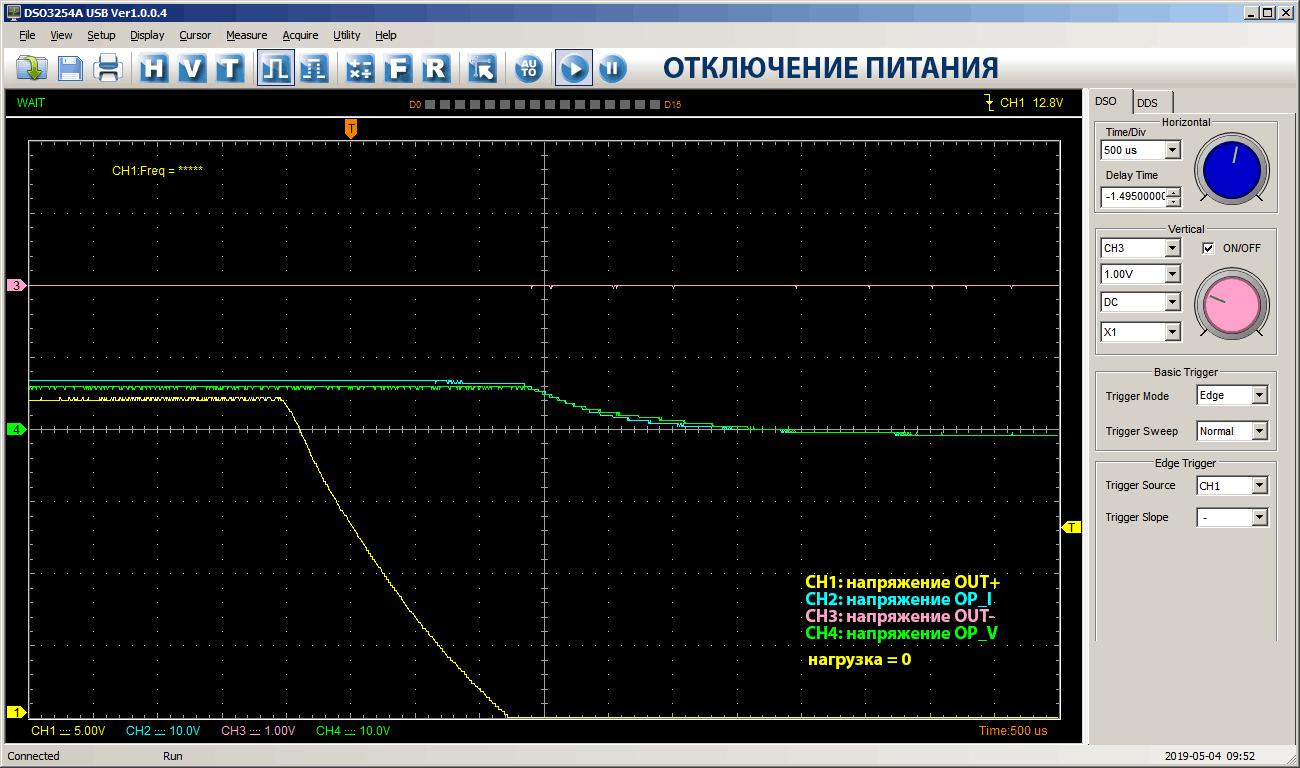Click the CH1 5.00V label below graph
1300x768 pixels.
pyautogui.click(x=68, y=731)
